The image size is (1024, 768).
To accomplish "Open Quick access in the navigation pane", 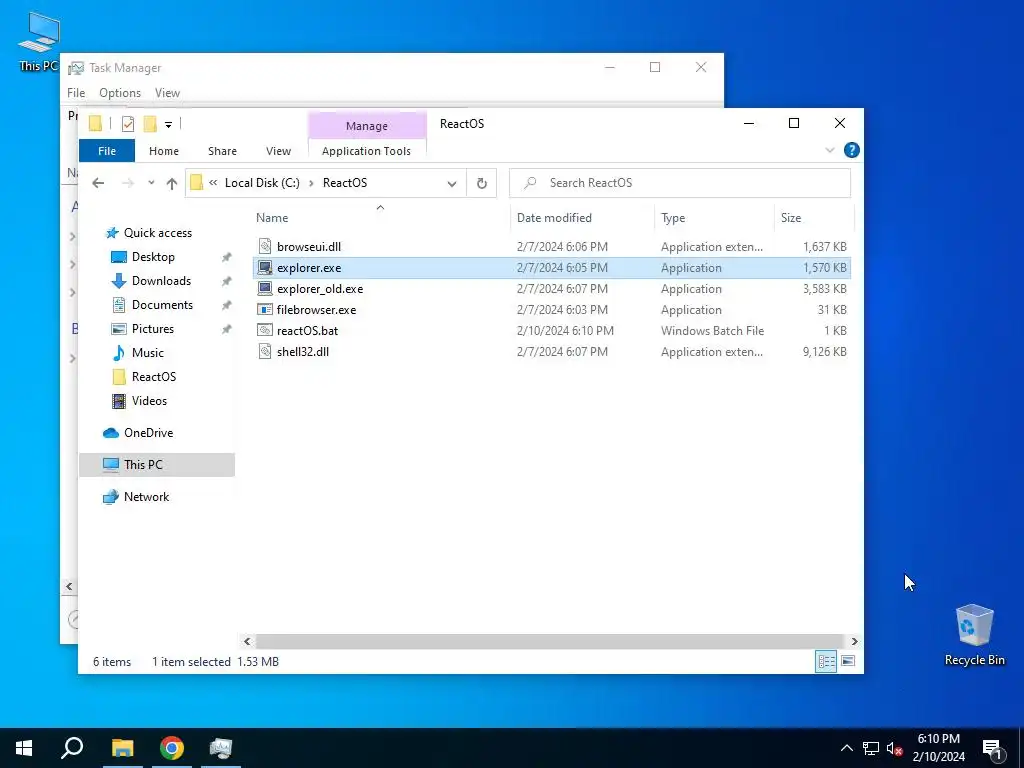I will click(x=157, y=232).
